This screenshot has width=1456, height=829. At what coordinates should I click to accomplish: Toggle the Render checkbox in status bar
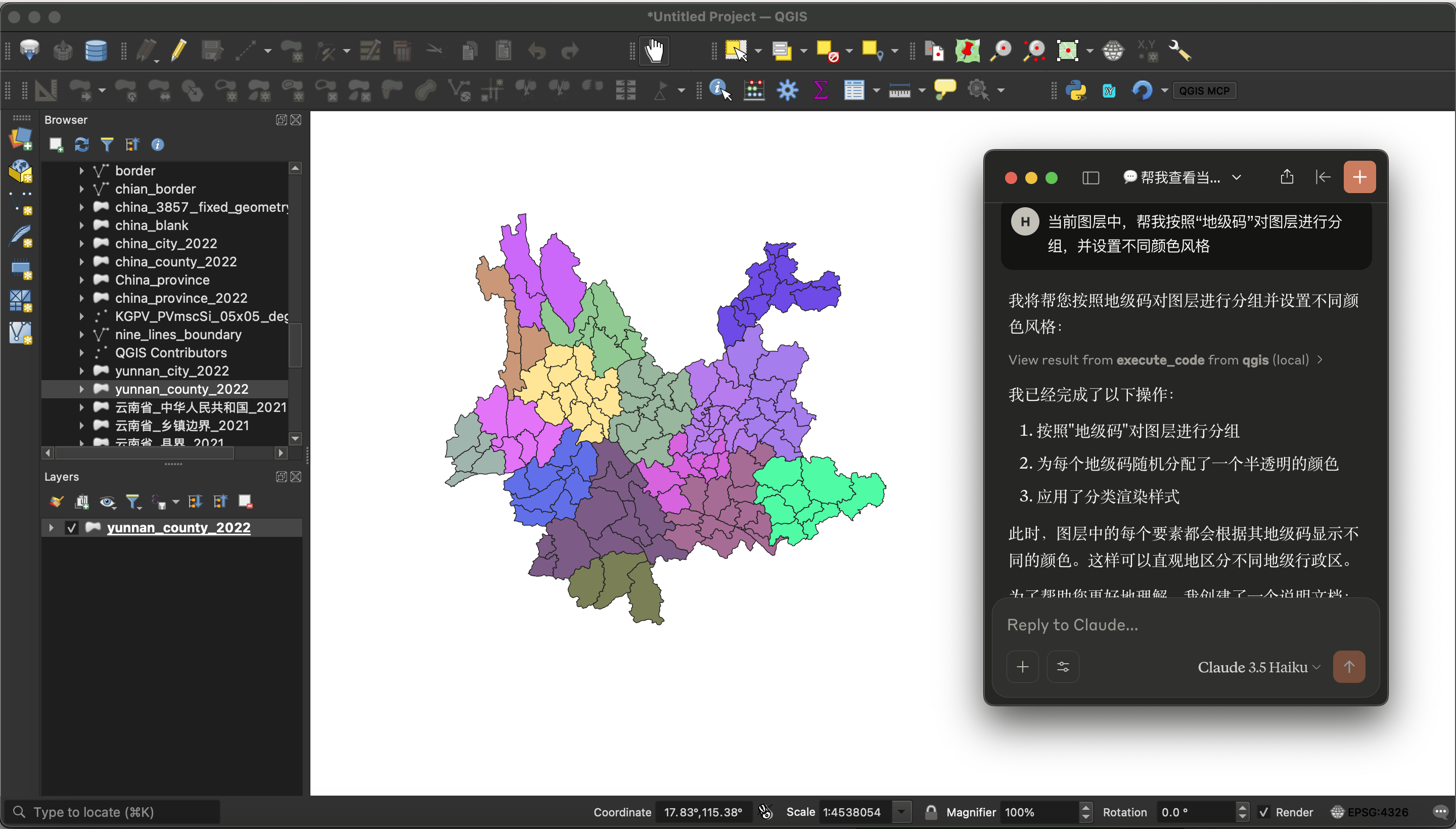(1263, 811)
